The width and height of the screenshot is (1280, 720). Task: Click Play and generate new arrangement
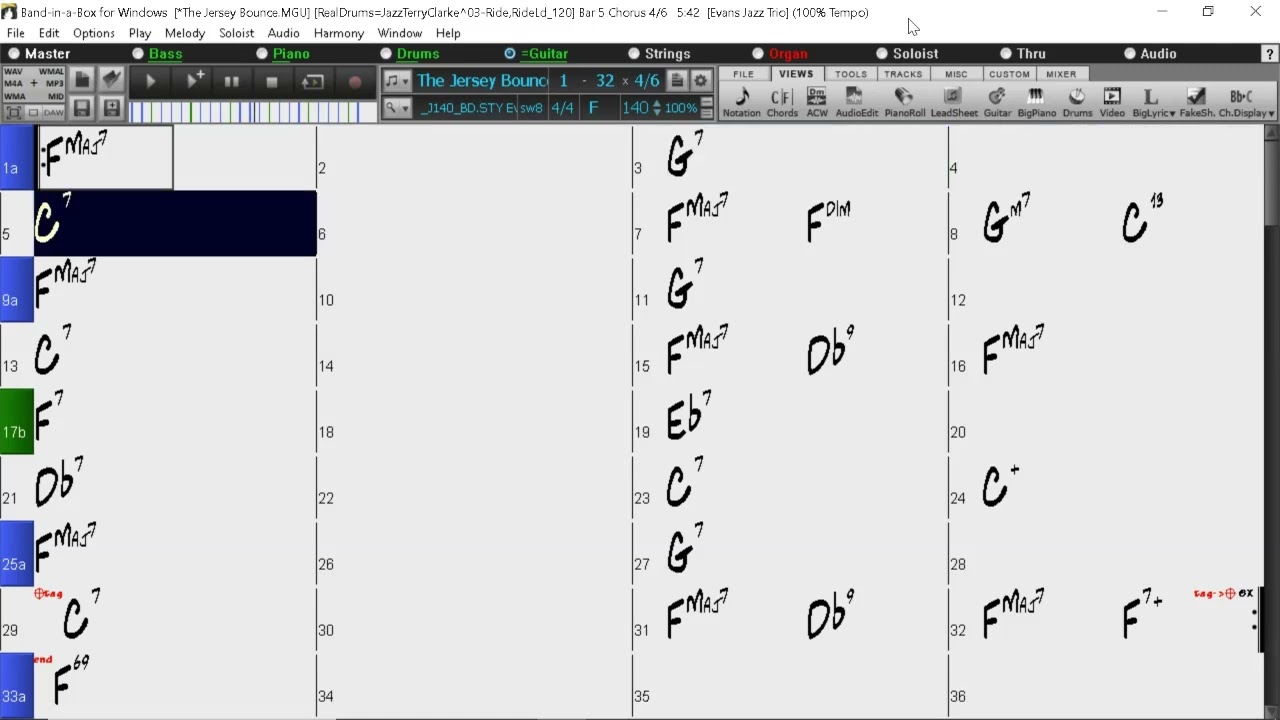point(195,81)
